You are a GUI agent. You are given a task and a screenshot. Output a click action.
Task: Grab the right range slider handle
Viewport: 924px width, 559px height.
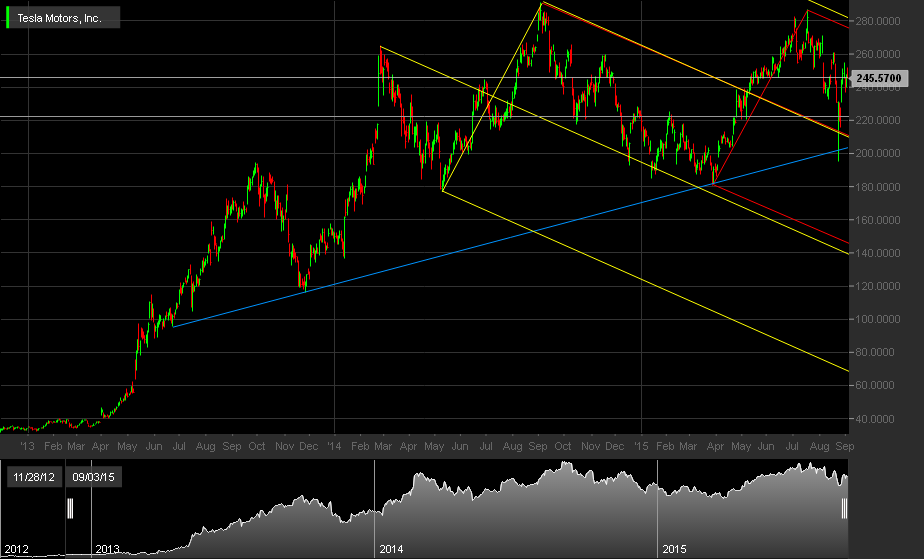tap(844, 508)
